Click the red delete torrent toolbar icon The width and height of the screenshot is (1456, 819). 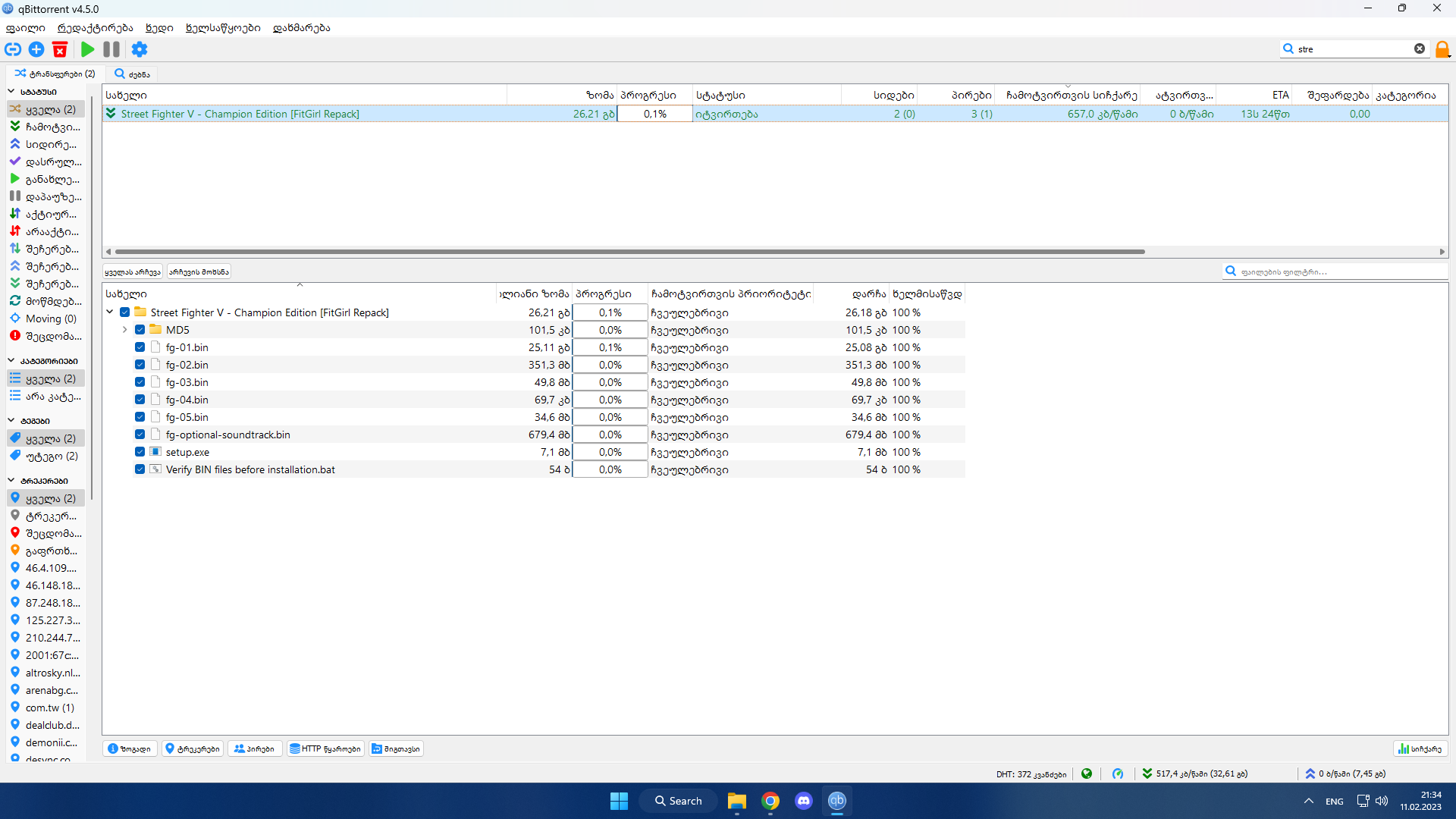tap(60, 49)
